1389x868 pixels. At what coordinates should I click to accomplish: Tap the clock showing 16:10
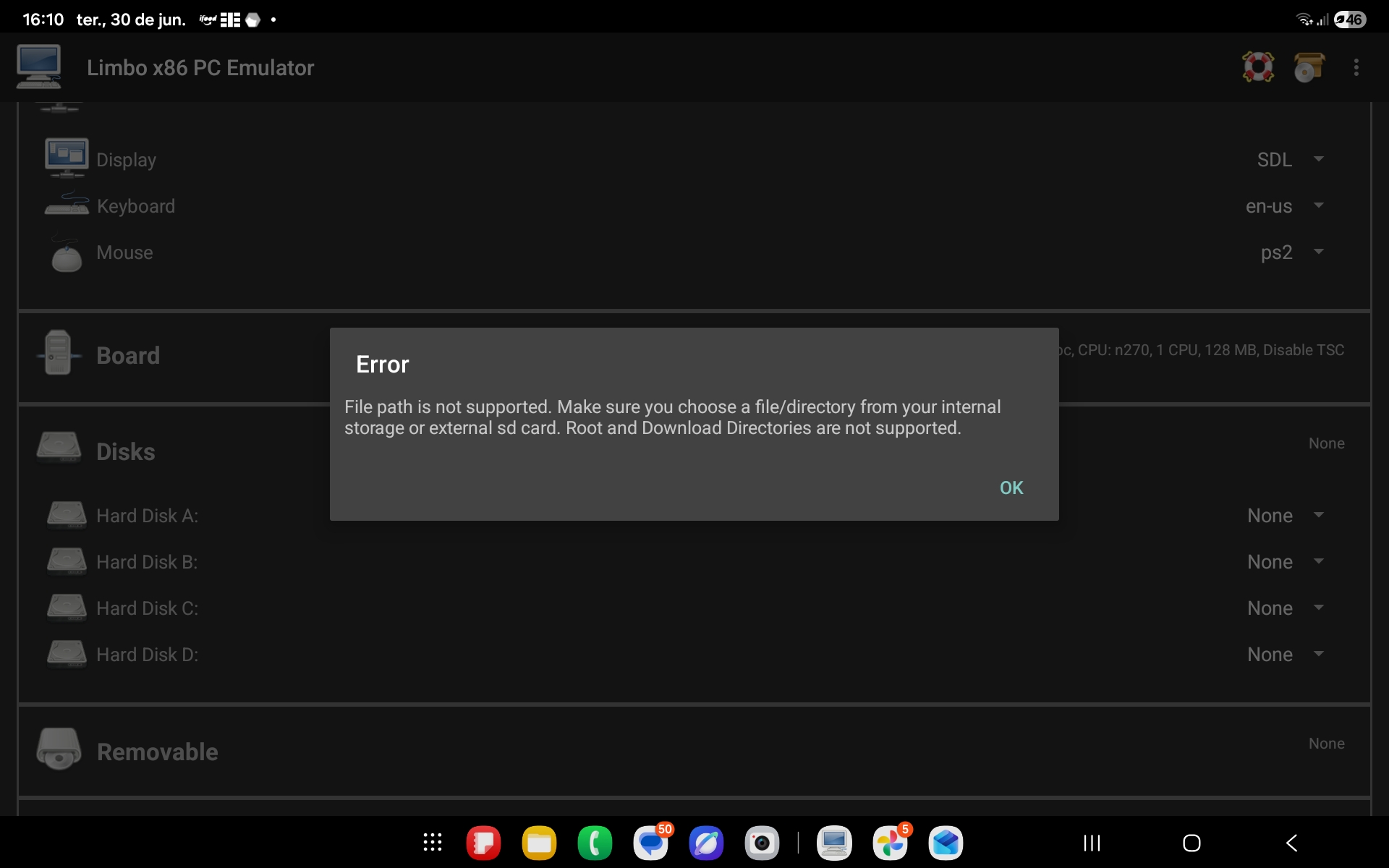[x=43, y=20]
